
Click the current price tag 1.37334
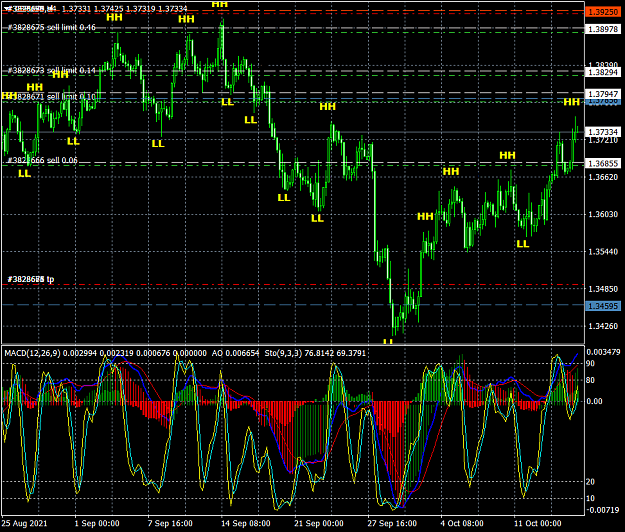[603, 132]
